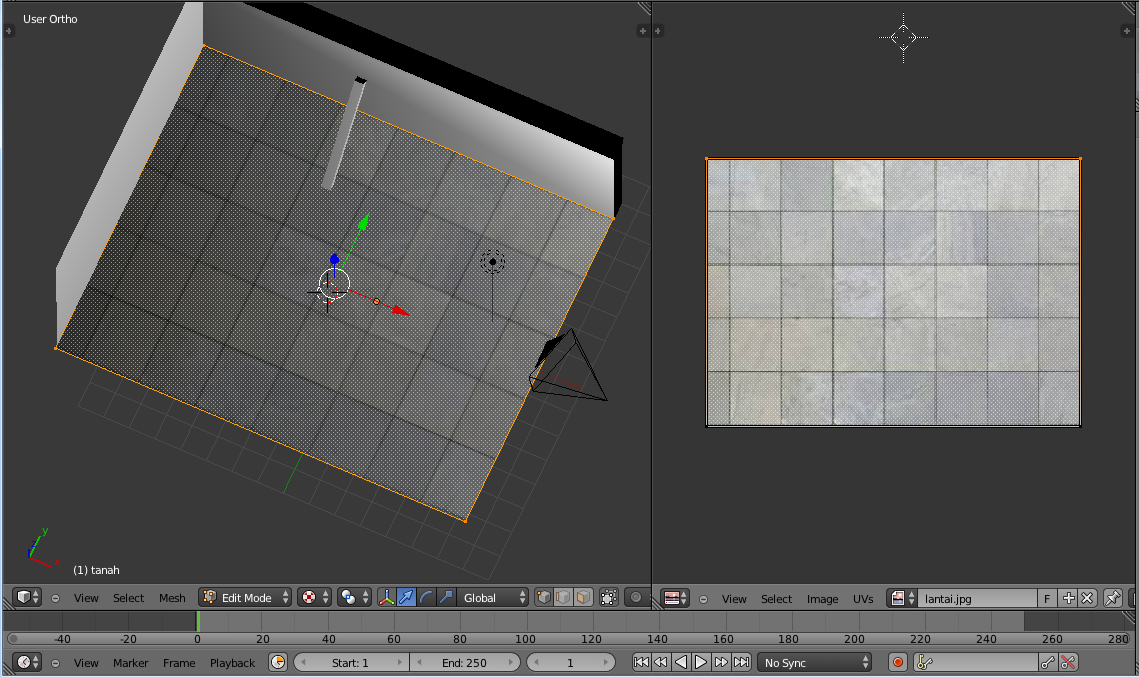The image size is (1139, 677).
Task: Jump to the next keyframe
Action: 721,662
